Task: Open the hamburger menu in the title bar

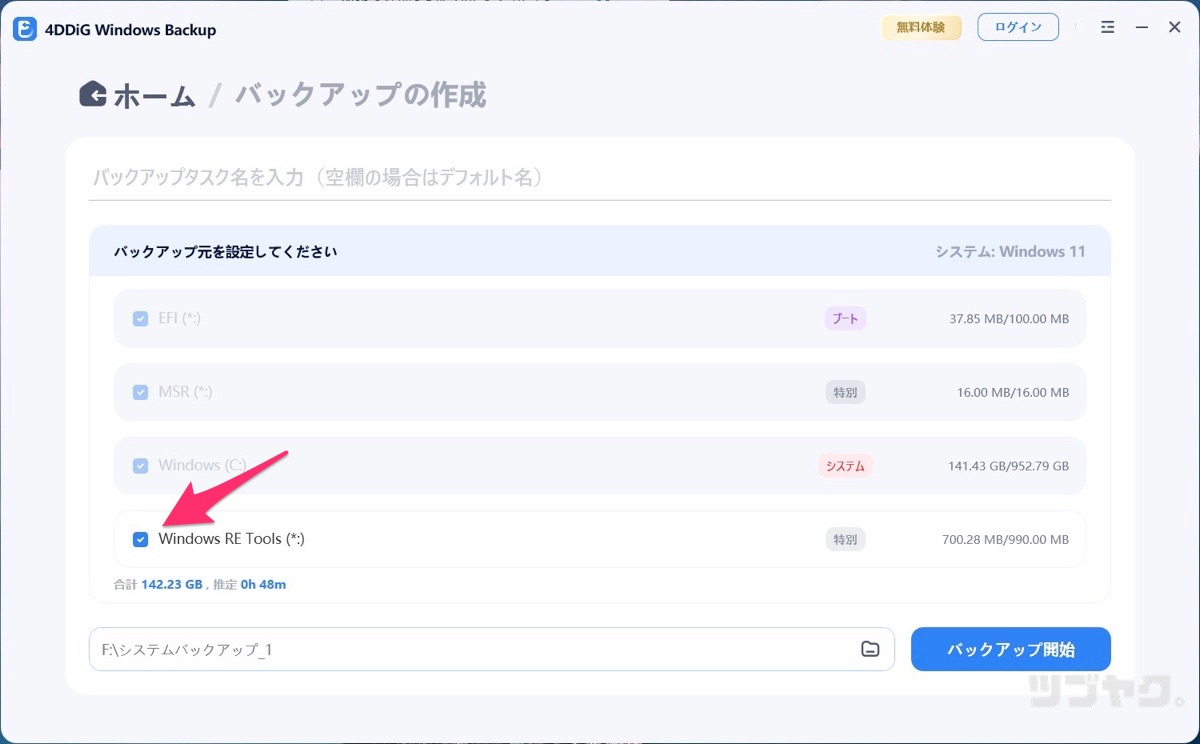Action: click(x=1107, y=27)
